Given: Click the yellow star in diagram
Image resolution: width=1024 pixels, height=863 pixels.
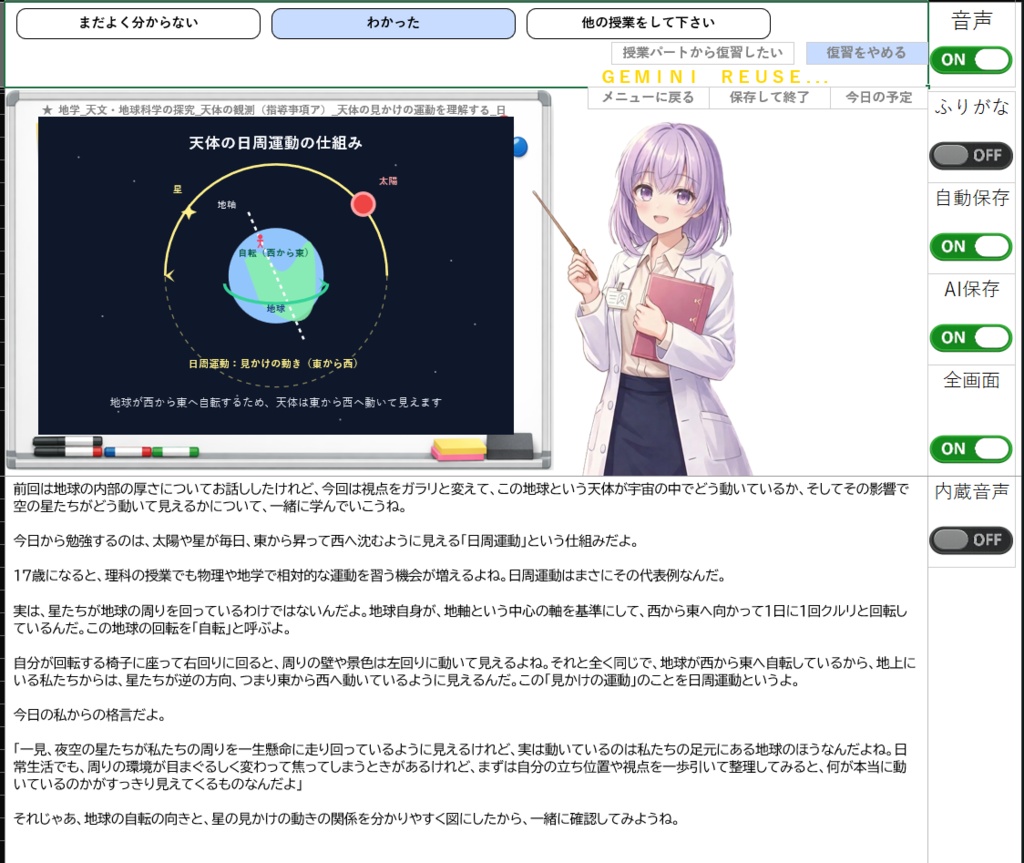Looking at the screenshot, I should [x=188, y=212].
